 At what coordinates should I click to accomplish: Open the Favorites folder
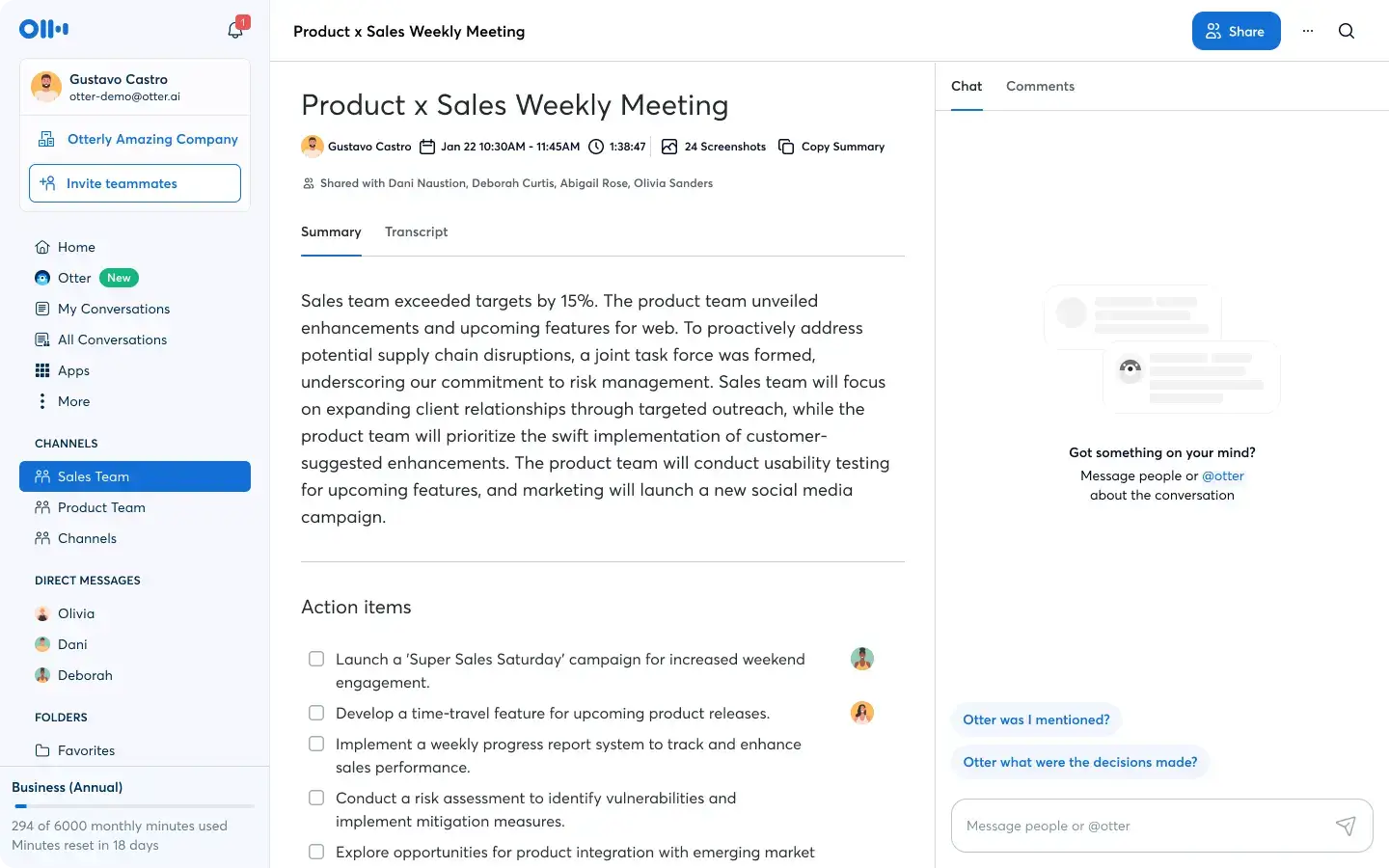[87, 750]
